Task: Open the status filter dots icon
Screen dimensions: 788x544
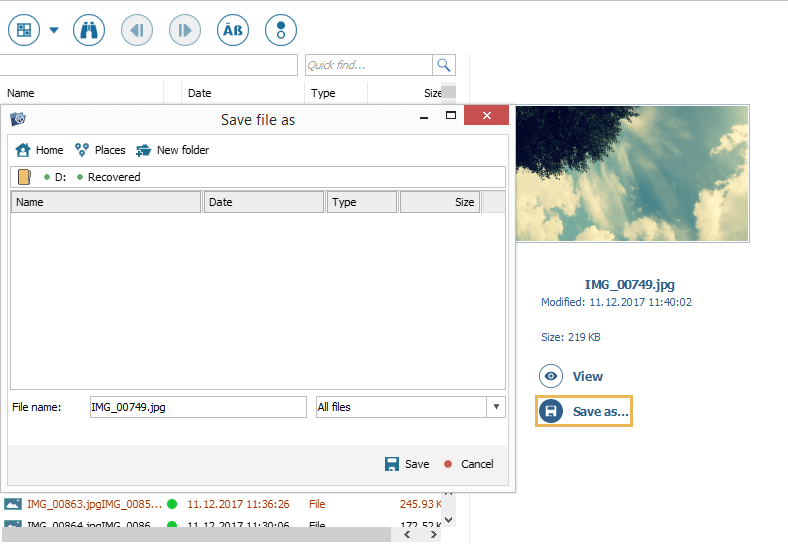Action: [281, 30]
